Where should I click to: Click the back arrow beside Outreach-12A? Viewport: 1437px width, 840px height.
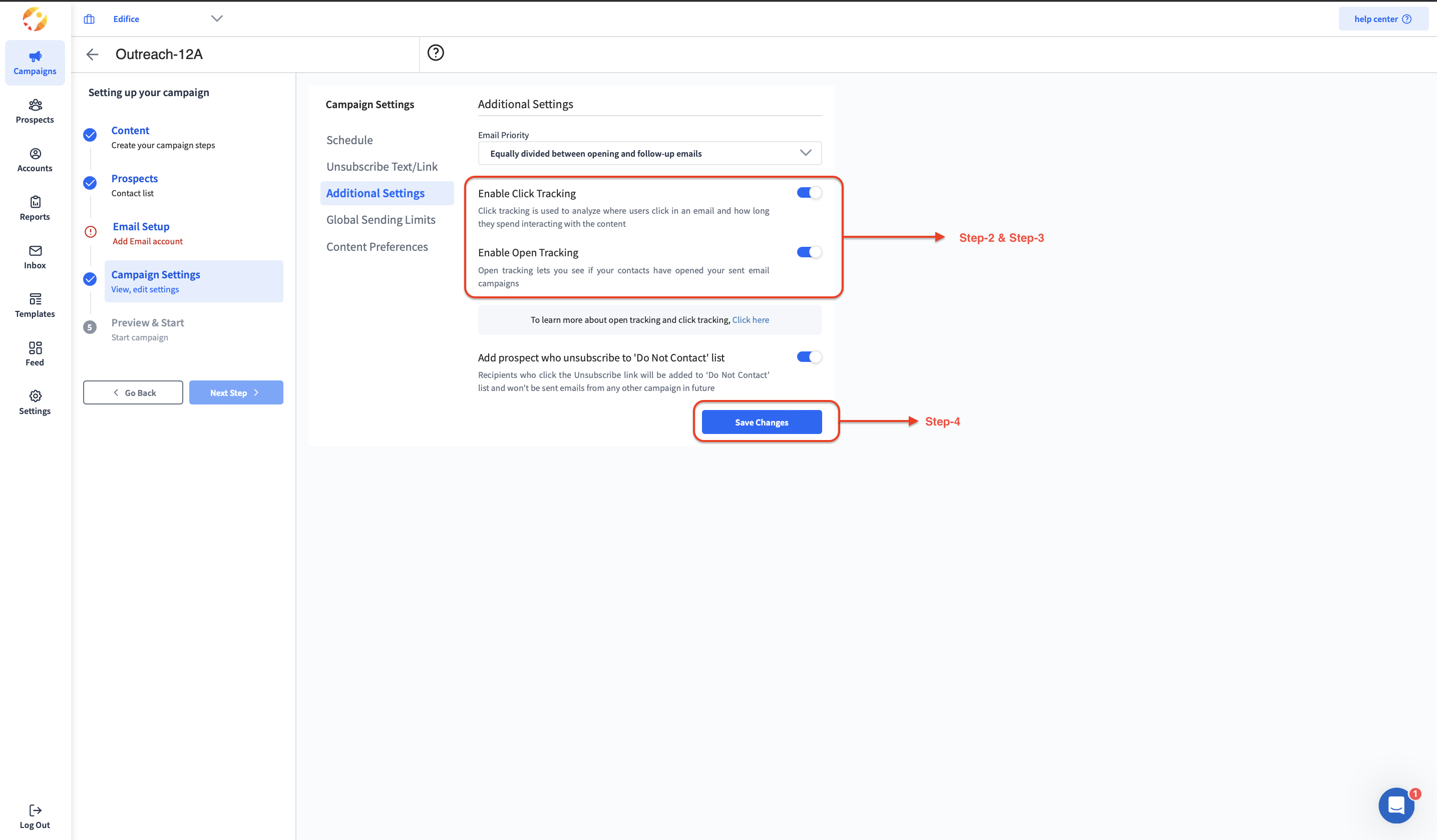click(92, 54)
